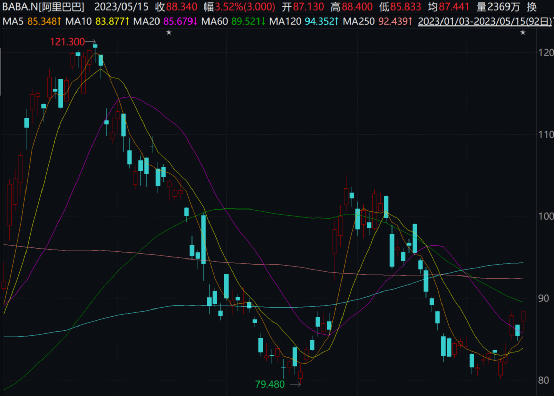Open the BABA.N stock name selector

click(x=43, y=7)
